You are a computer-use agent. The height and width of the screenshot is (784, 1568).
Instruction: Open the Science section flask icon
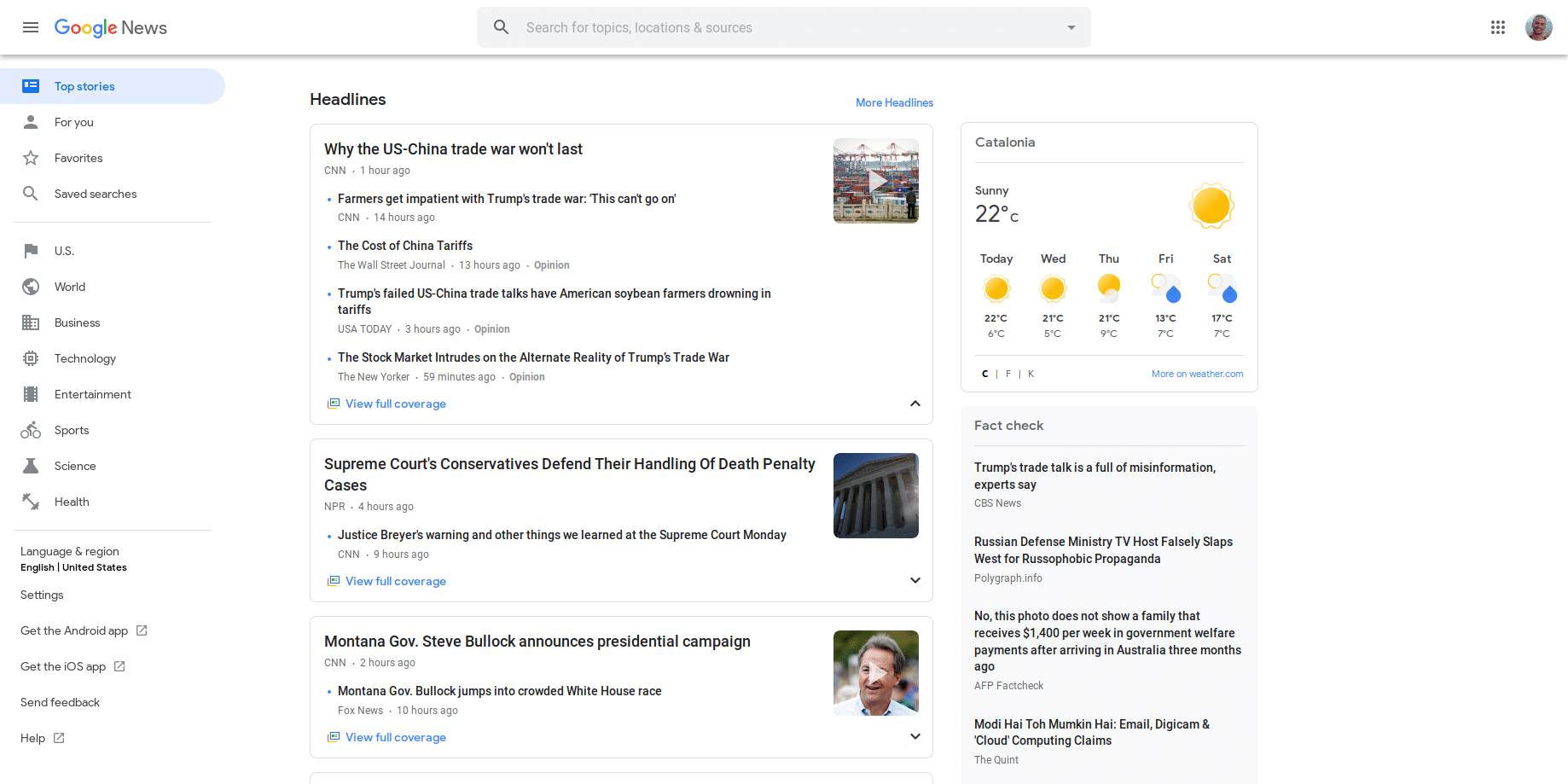coord(31,466)
